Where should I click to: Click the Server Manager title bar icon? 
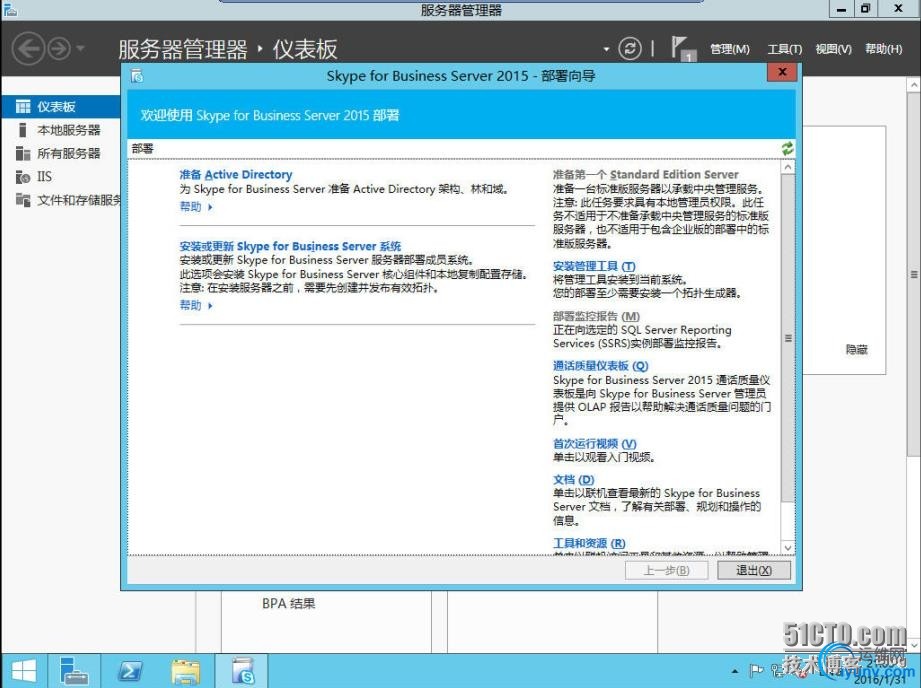(10, 9)
